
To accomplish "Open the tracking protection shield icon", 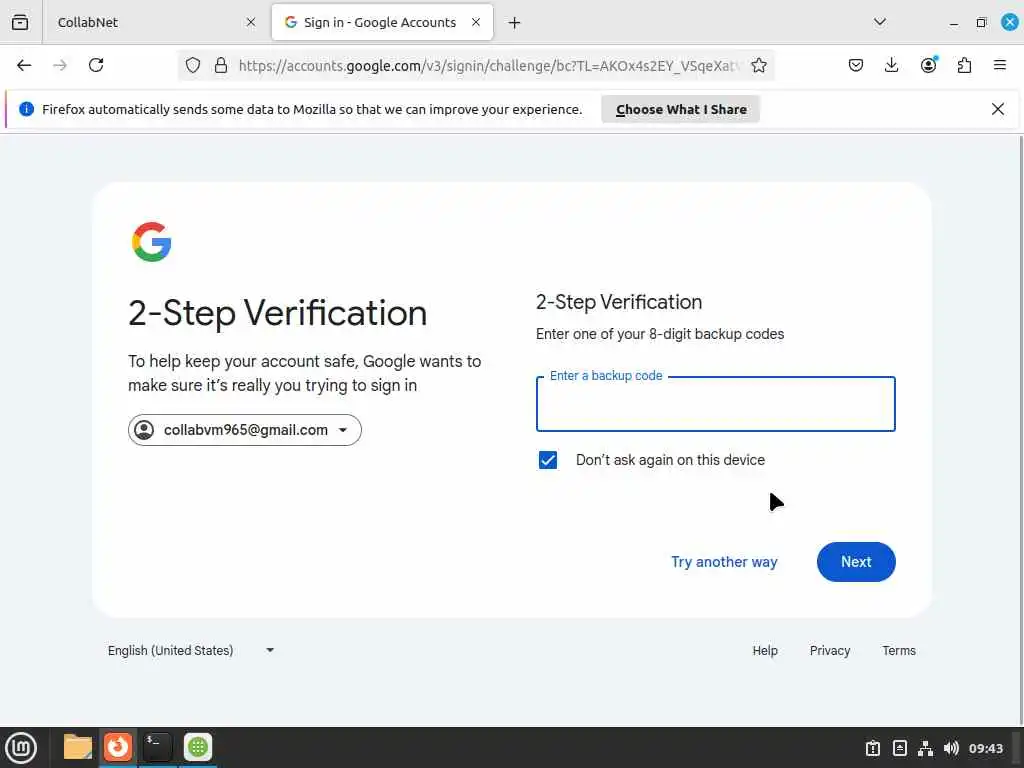I will 193,65.
